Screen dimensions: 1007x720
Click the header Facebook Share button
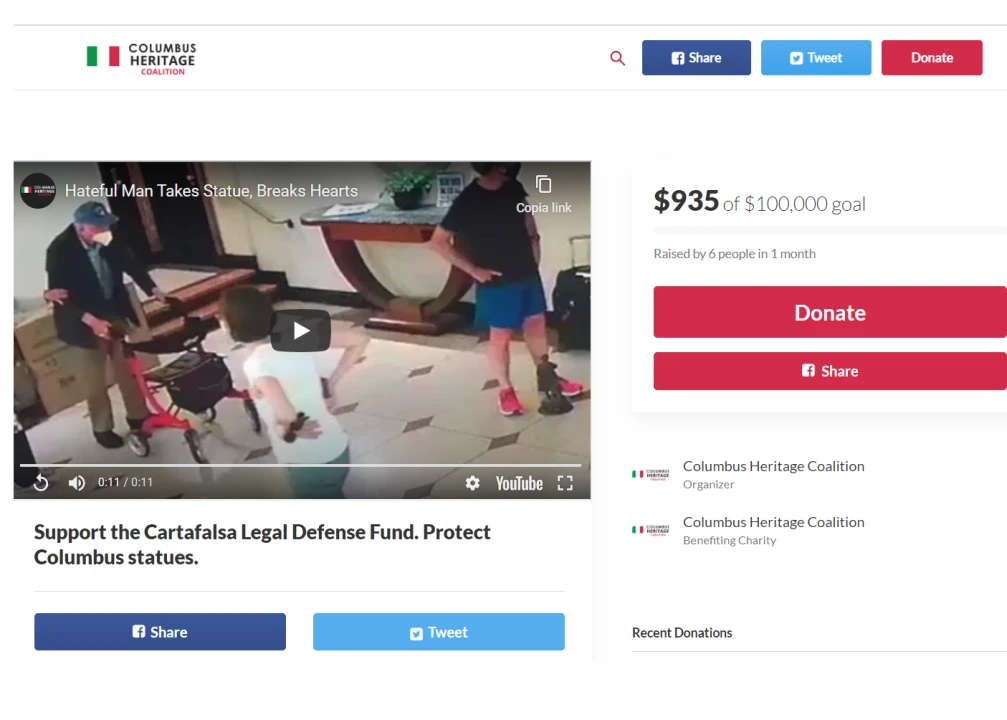point(696,58)
